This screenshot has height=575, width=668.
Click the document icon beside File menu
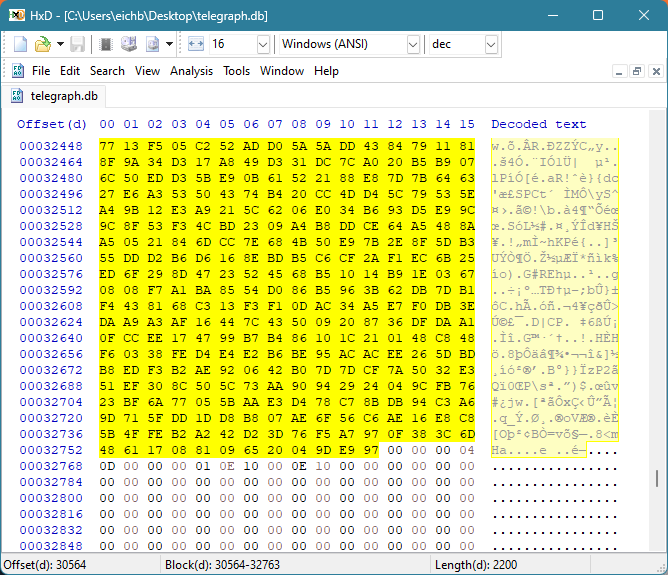coord(17,71)
